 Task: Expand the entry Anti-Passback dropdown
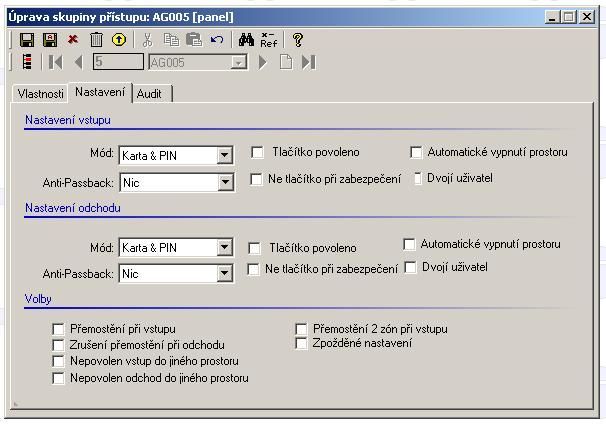(225, 182)
